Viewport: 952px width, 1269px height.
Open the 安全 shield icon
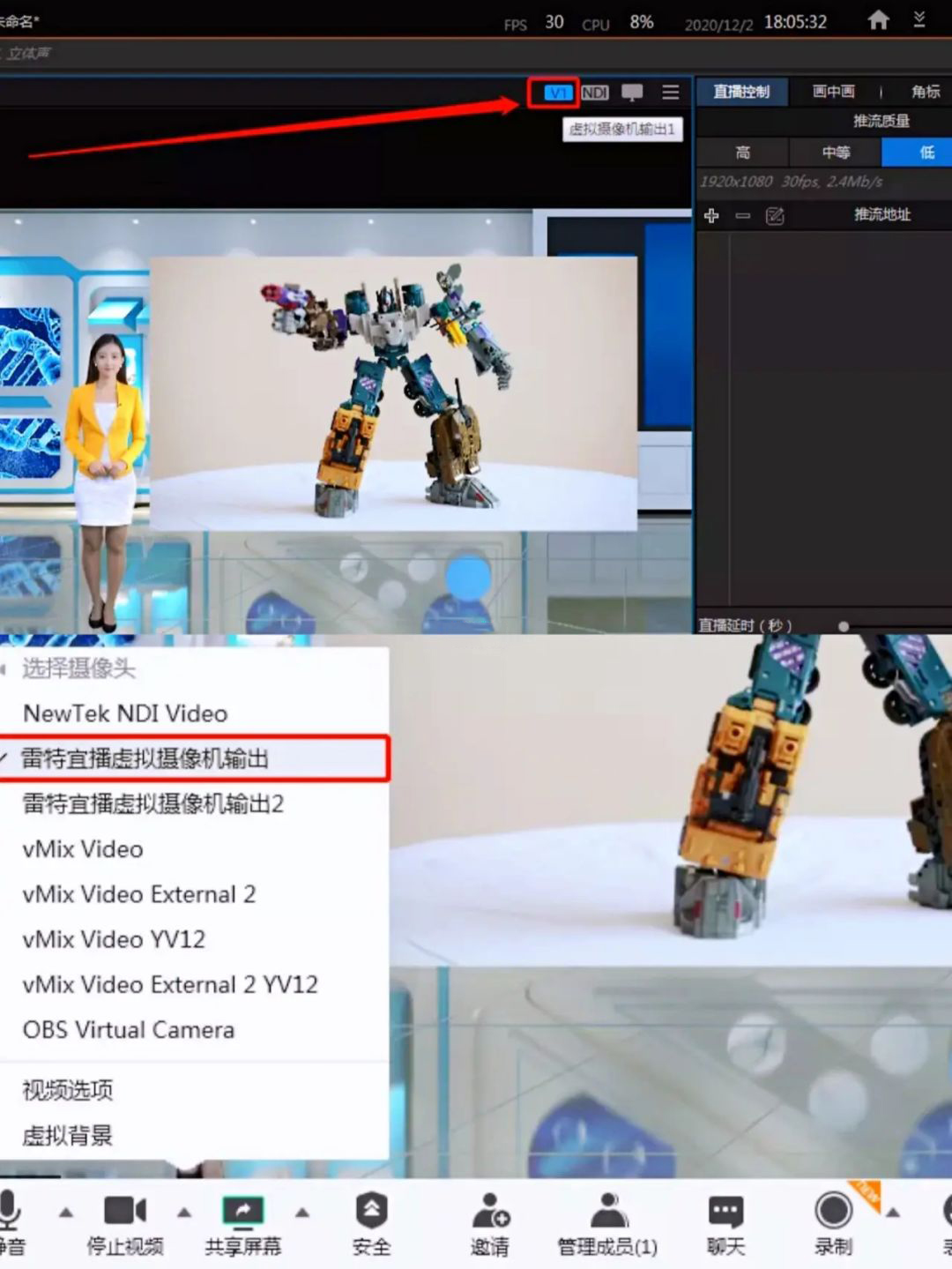coord(371,1210)
